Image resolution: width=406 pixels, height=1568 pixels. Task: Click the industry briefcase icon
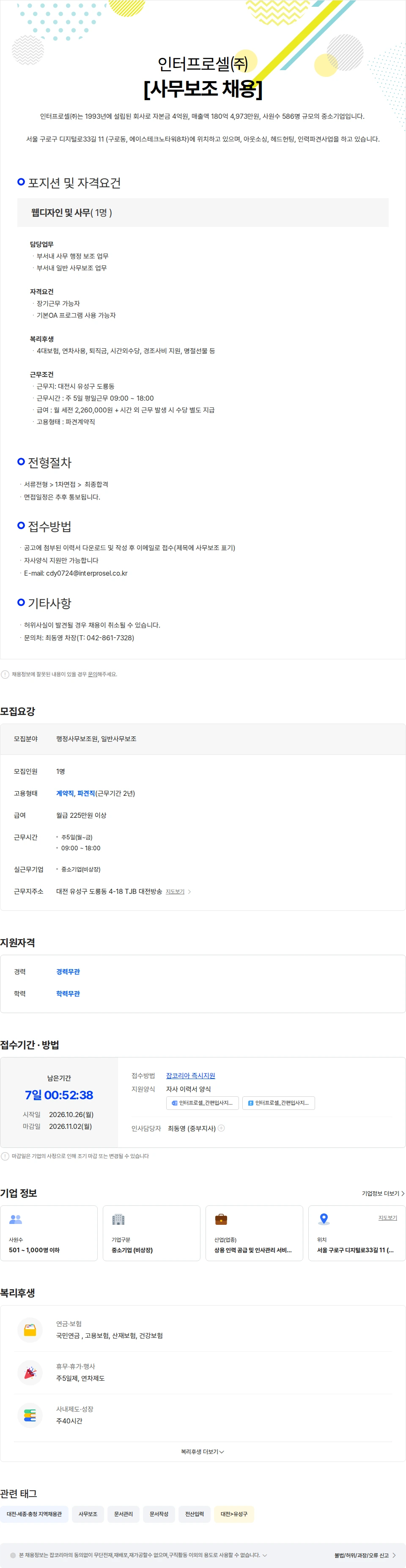point(221,1219)
